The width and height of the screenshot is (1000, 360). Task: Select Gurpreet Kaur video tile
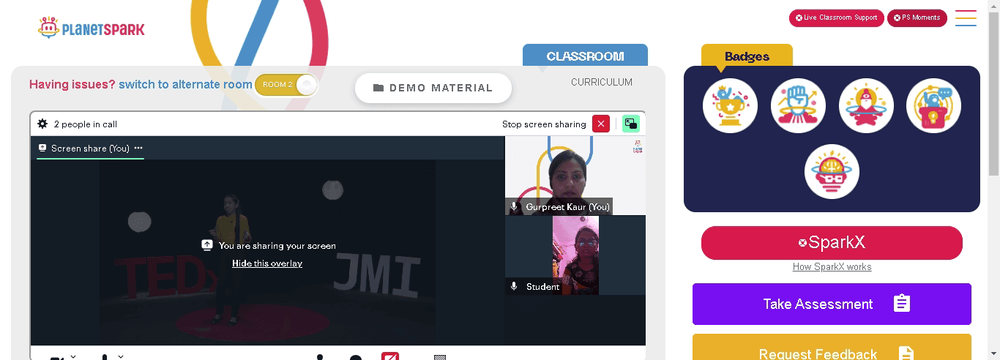tap(575, 176)
